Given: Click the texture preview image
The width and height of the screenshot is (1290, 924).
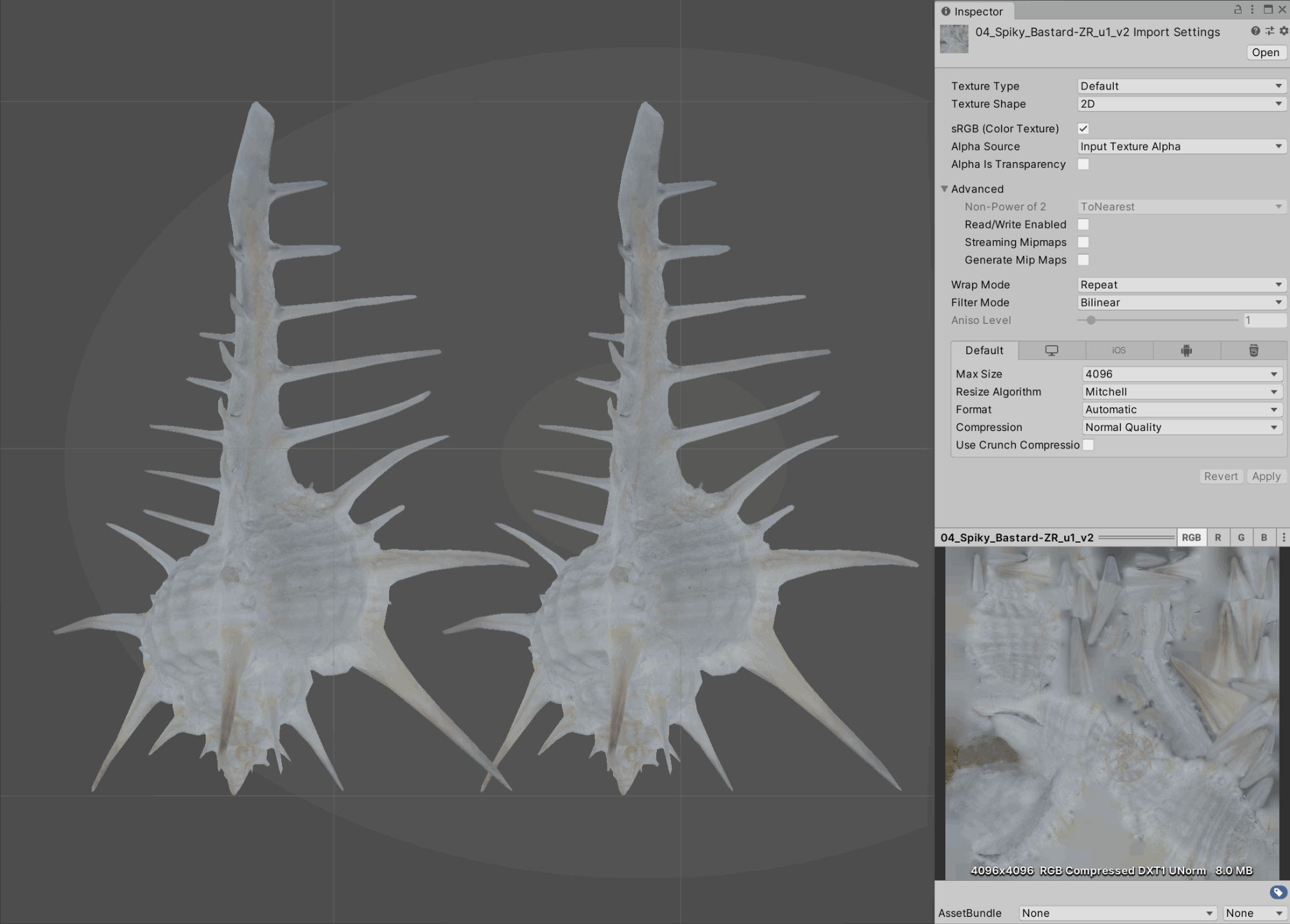Looking at the screenshot, I should point(1112,713).
